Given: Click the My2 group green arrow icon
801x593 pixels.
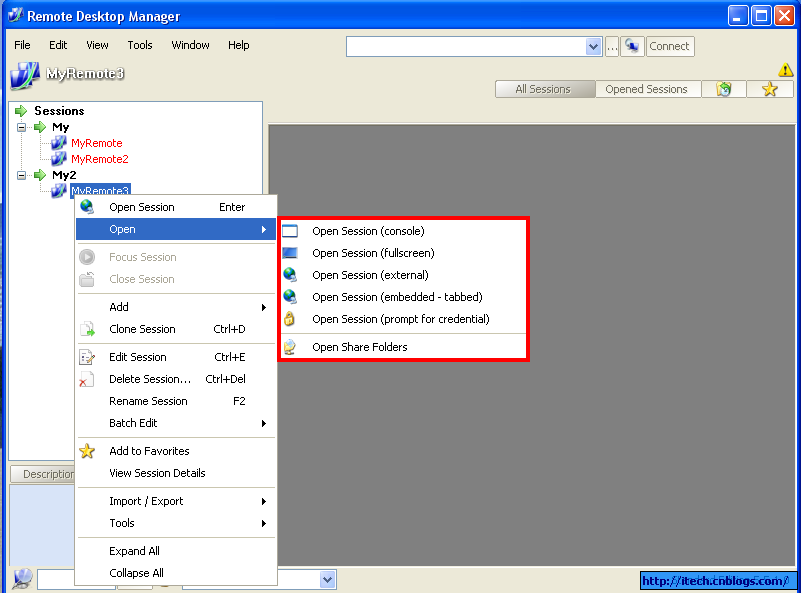Looking at the screenshot, I should (x=40, y=175).
